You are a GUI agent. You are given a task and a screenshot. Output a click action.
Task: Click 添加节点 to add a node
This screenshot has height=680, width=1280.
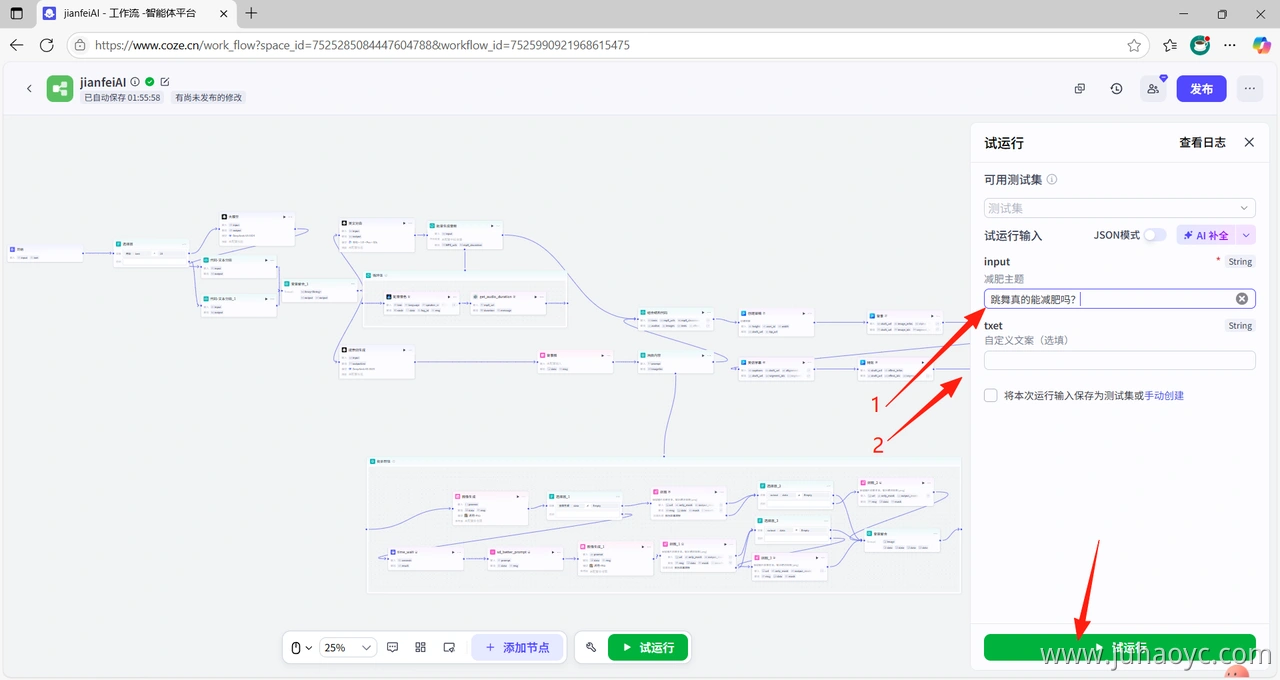click(x=517, y=647)
